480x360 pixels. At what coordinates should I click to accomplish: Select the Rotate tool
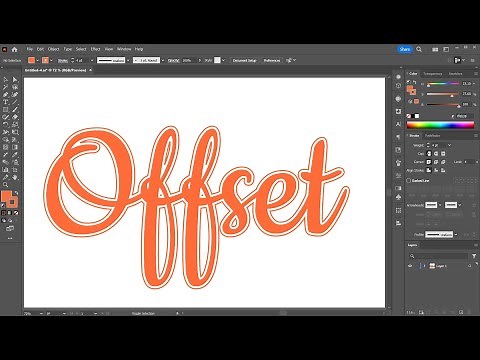6,125
